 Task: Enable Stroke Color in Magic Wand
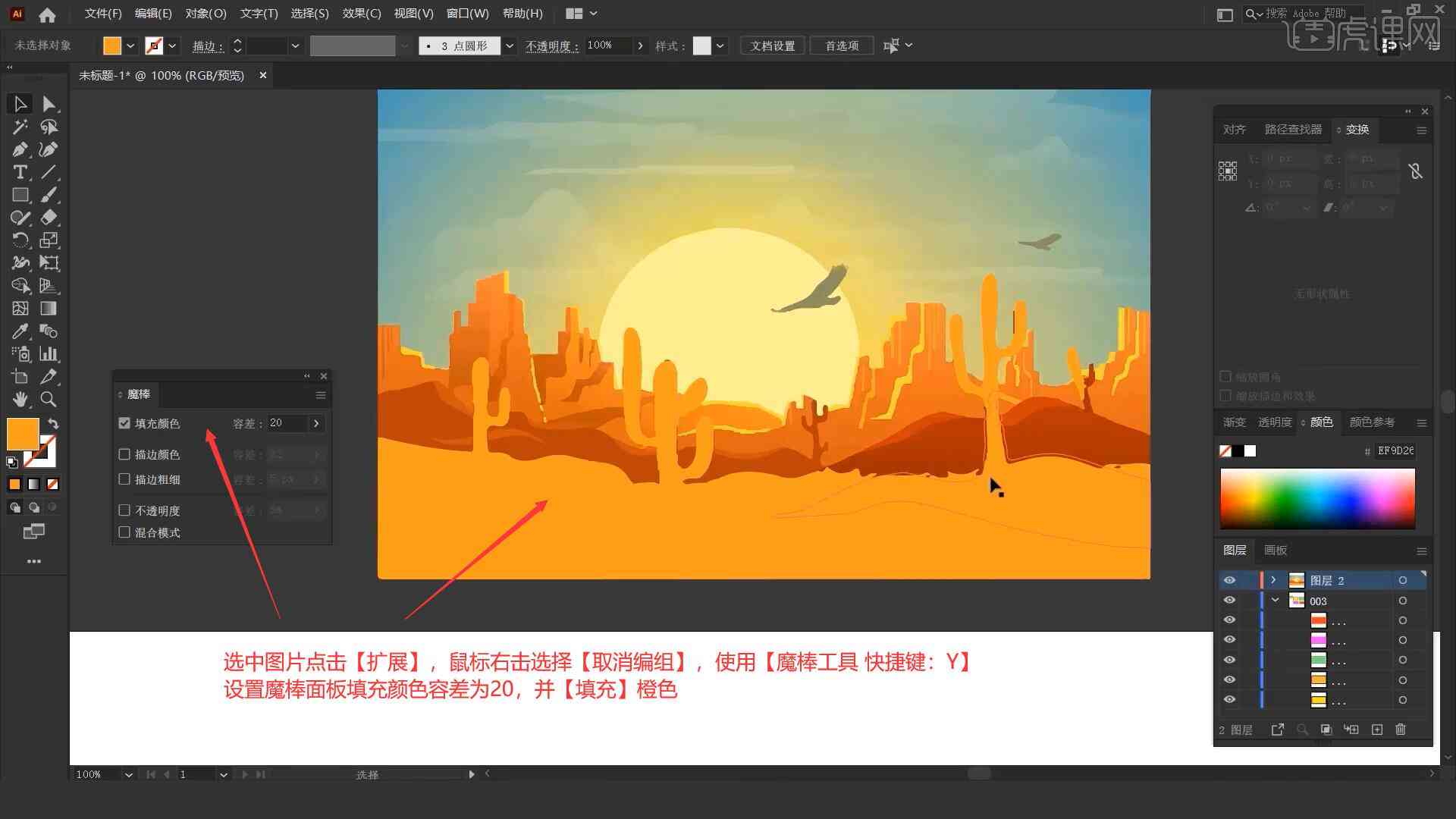point(124,454)
